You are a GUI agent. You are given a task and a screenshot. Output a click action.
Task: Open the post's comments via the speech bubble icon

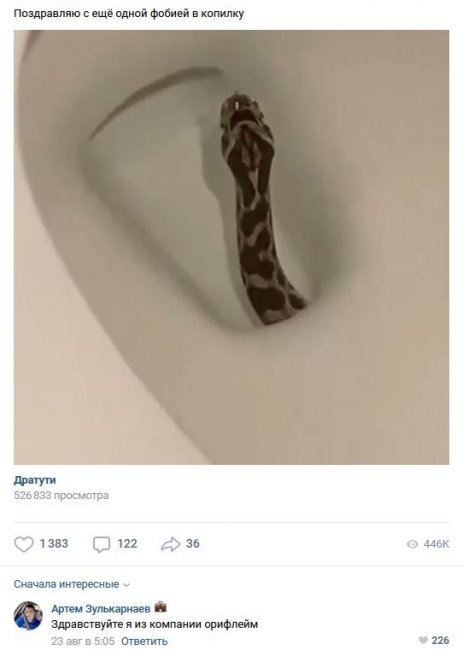click(101, 544)
